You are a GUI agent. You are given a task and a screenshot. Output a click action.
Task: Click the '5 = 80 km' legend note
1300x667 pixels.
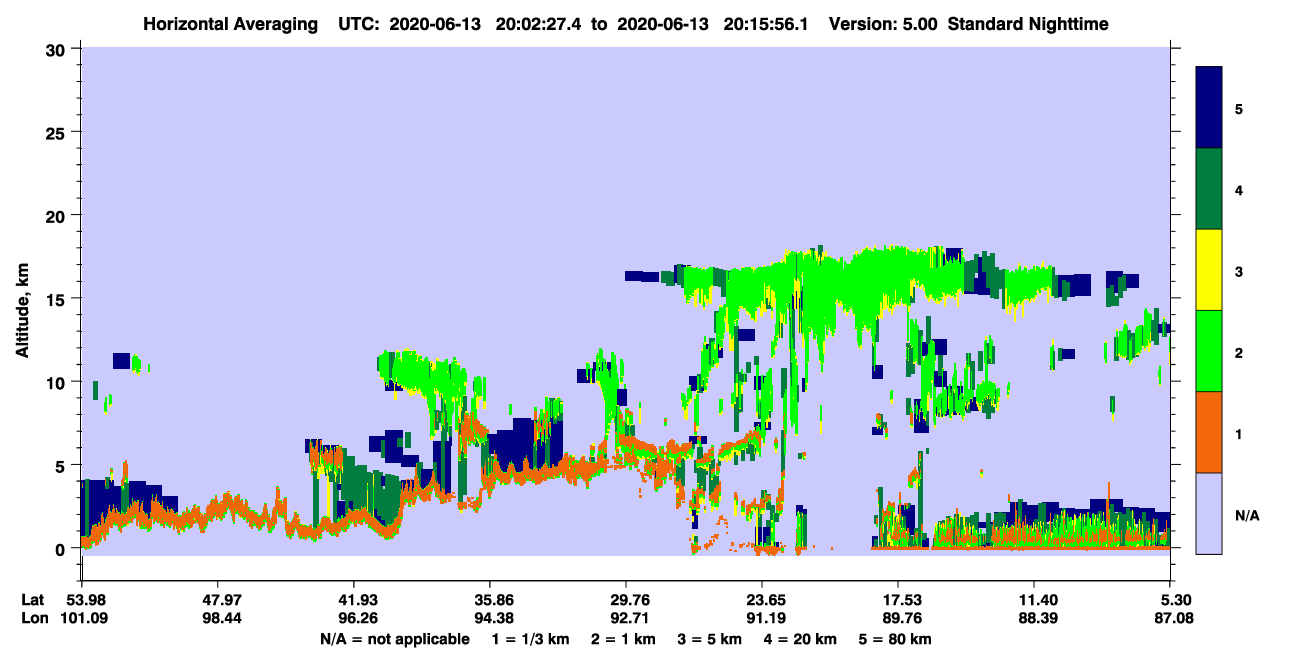pyautogui.click(x=896, y=639)
